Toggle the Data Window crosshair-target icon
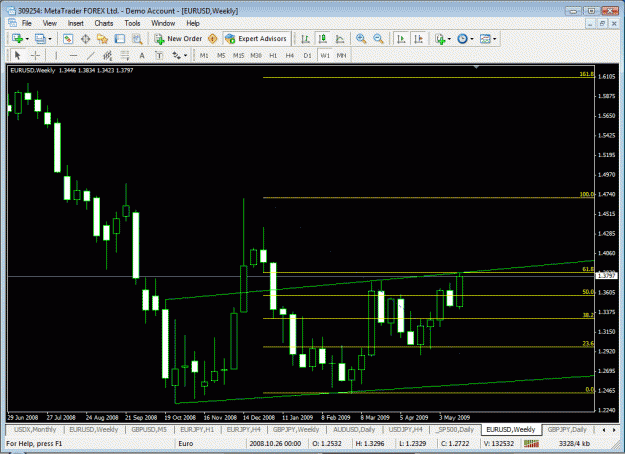This screenshot has width=625, height=454. [85, 39]
